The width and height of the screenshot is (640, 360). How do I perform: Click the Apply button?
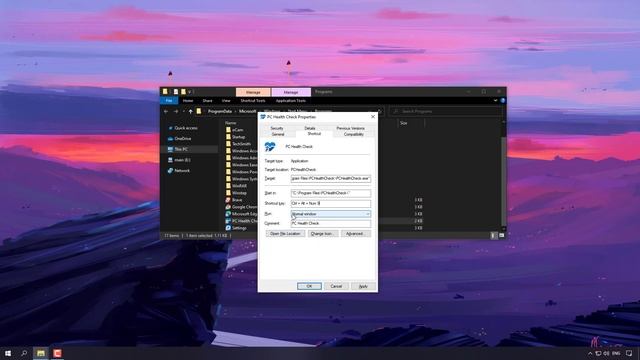click(x=363, y=286)
